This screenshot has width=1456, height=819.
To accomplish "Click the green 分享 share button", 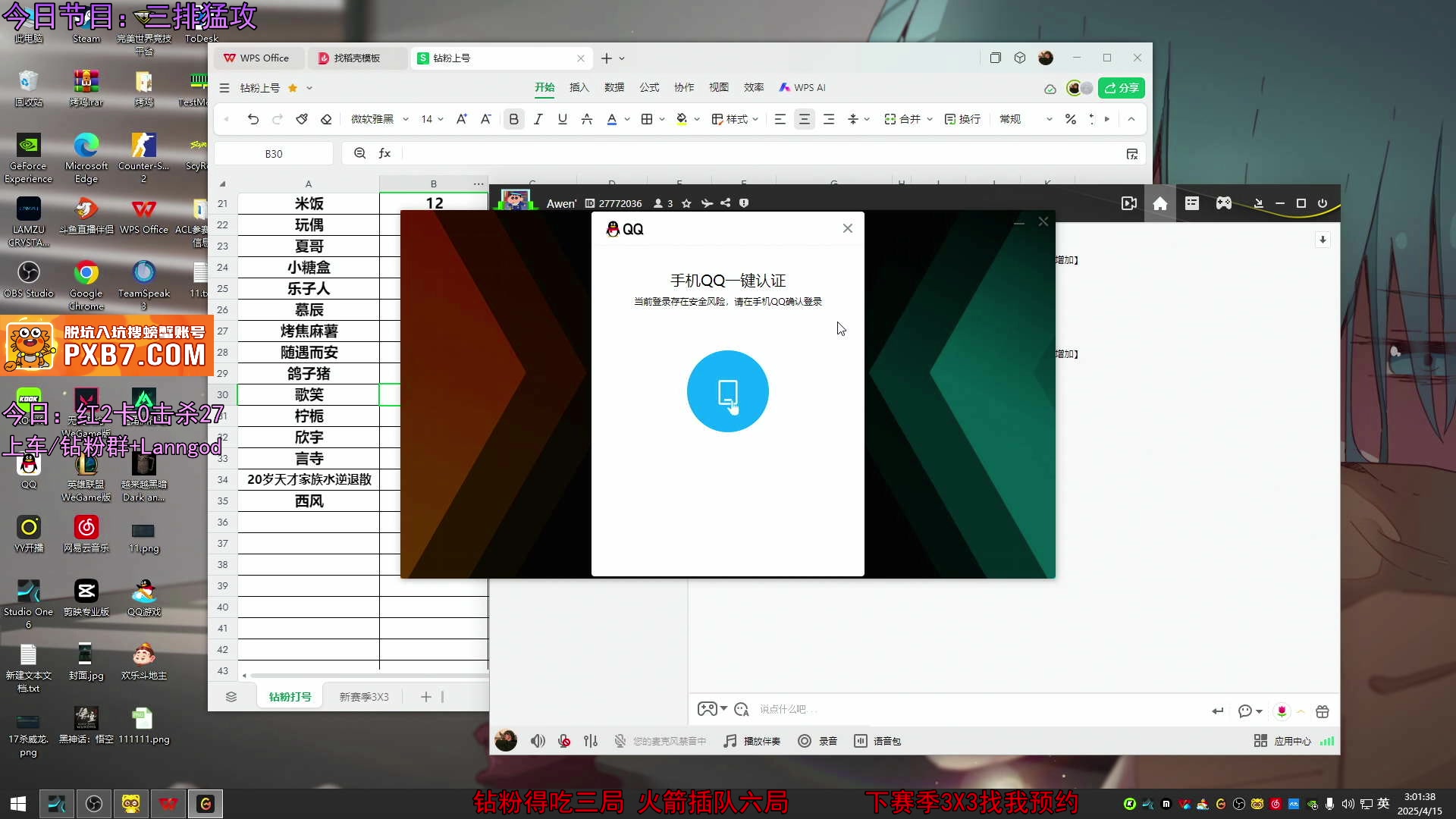I will pyautogui.click(x=1122, y=88).
